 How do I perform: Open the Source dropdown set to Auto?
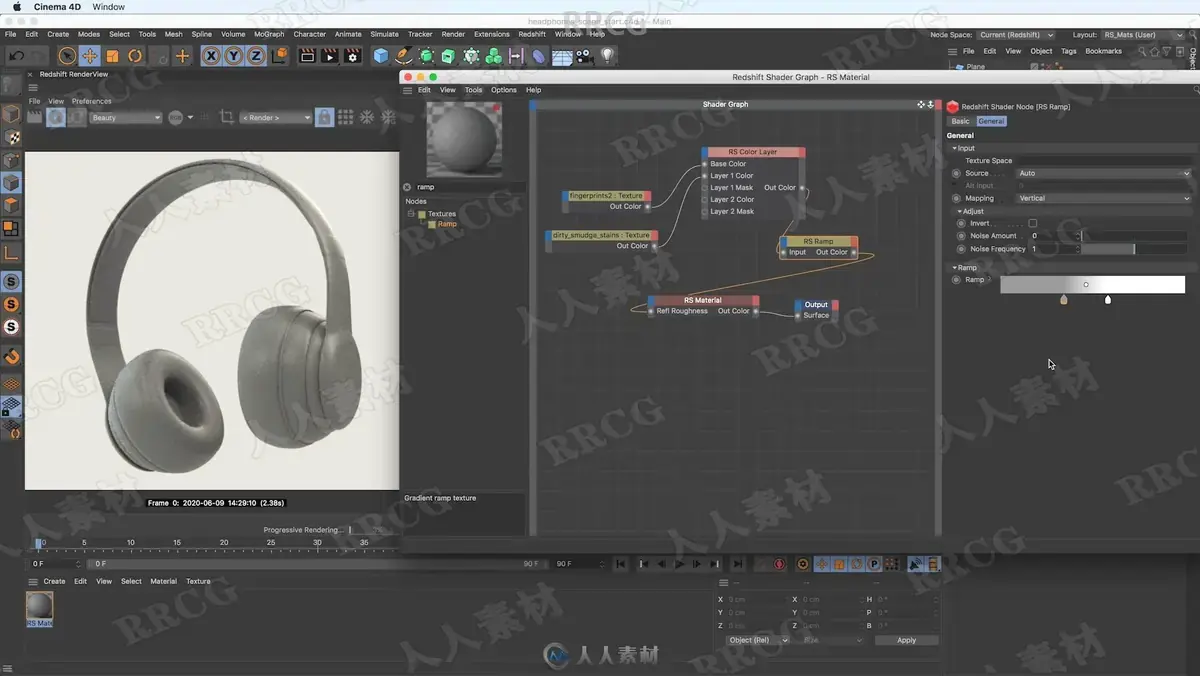1104,173
